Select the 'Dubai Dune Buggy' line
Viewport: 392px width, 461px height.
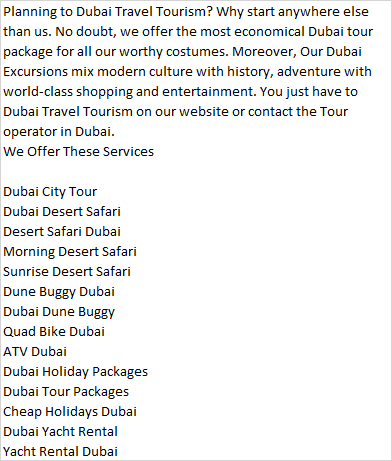coord(59,312)
